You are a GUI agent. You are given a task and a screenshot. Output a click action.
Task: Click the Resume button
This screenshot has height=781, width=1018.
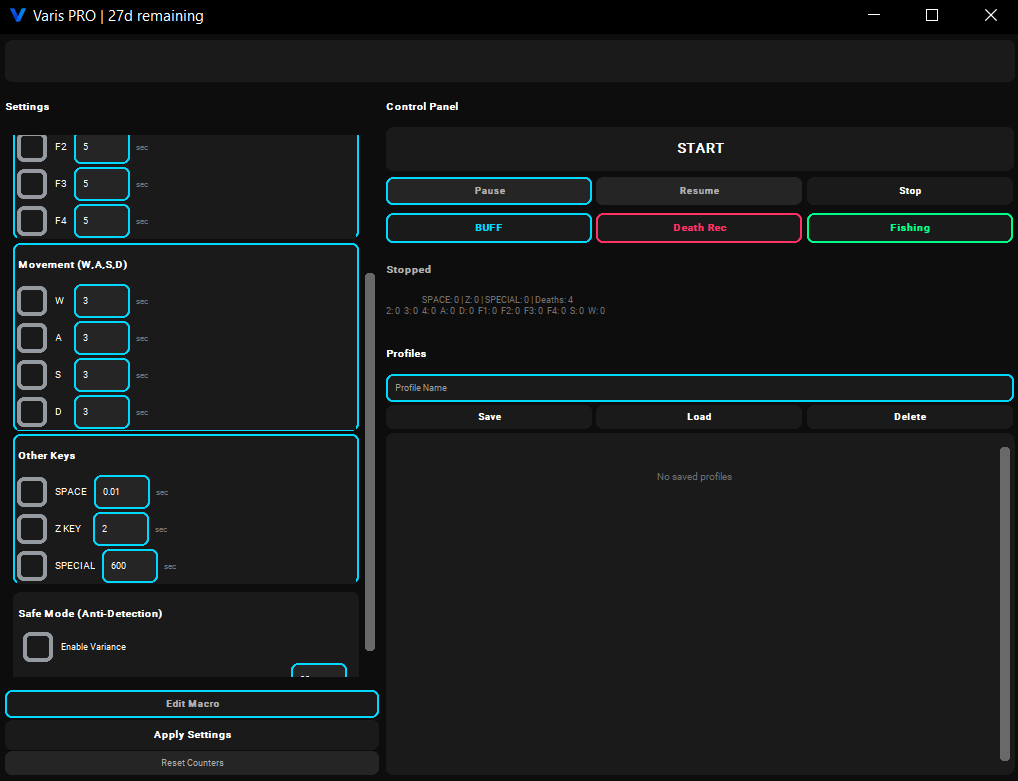click(699, 191)
